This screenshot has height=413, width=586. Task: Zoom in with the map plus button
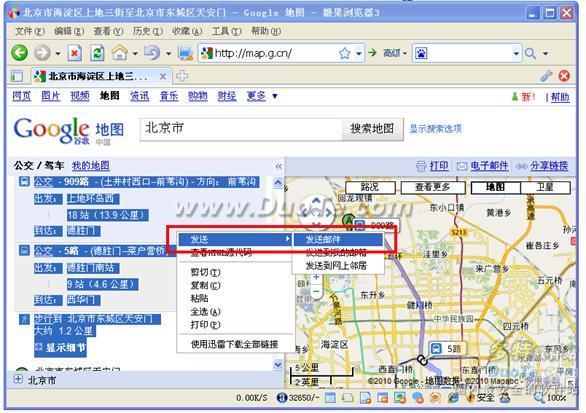(316, 277)
